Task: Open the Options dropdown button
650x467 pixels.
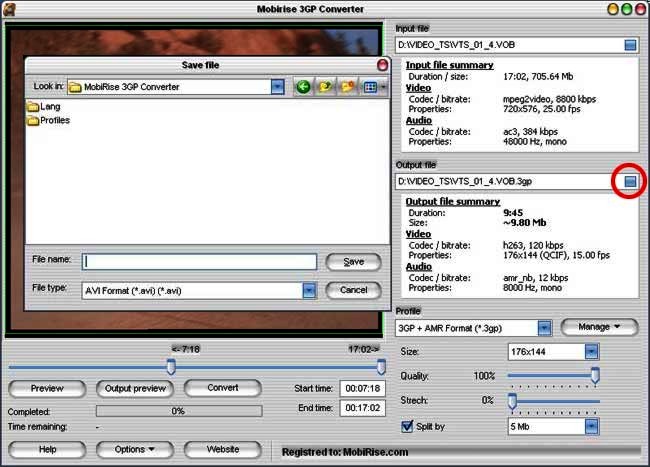Action: (x=135, y=450)
